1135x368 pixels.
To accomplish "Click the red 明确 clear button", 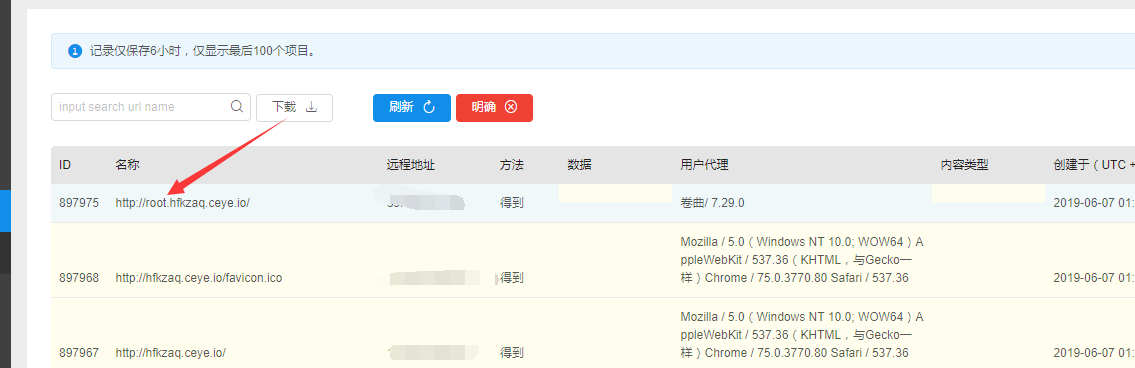I will (x=494, y=107).
